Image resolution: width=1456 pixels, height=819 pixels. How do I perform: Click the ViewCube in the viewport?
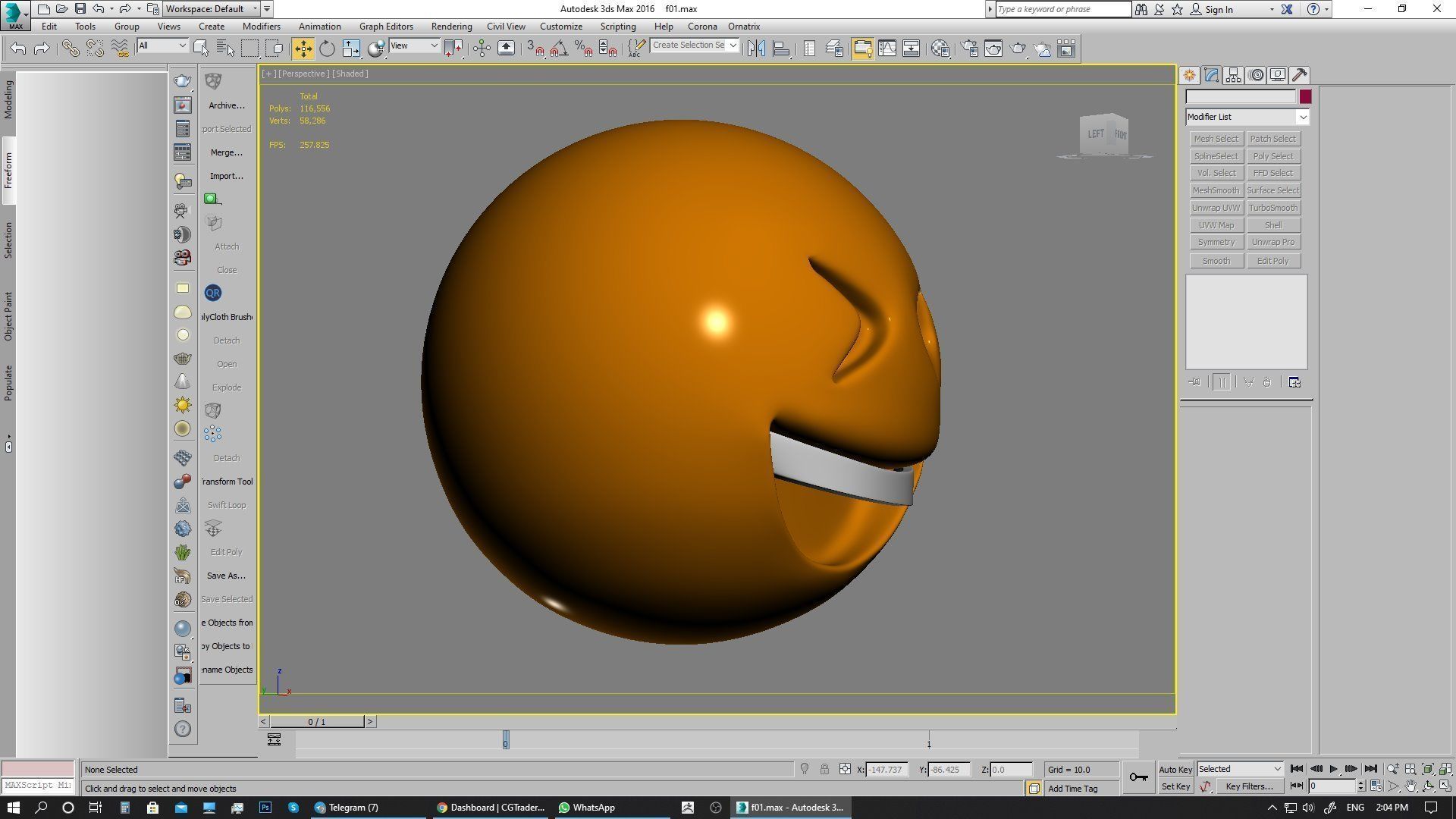point(1105,135)
